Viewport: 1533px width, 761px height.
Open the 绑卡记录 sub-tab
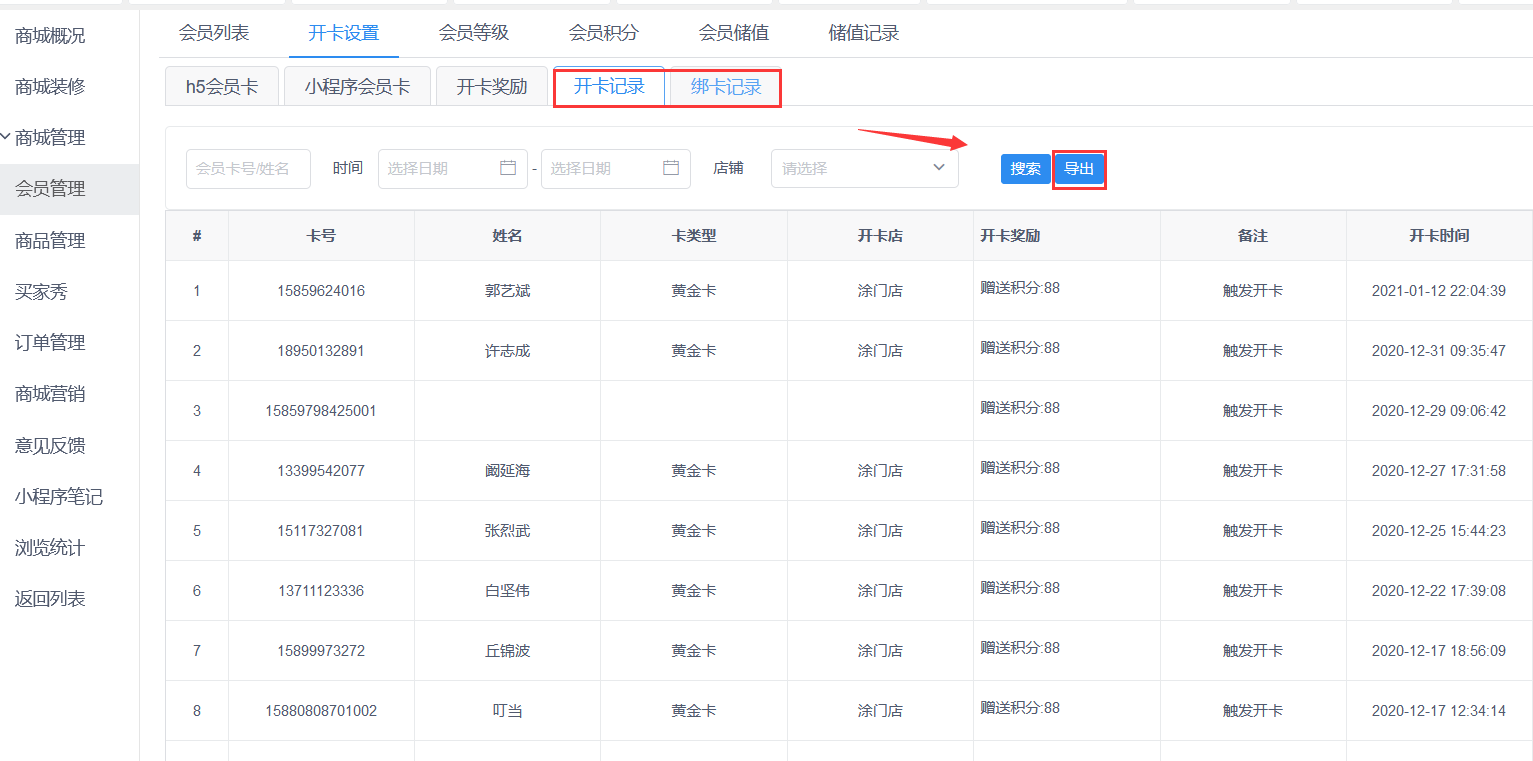[726, 87]
